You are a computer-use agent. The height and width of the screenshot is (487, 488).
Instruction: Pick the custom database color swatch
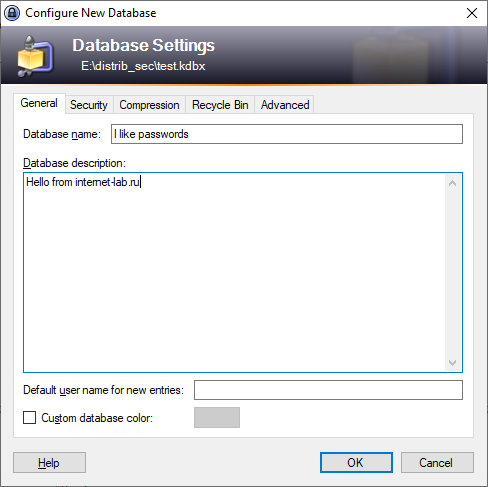point(217,417)
